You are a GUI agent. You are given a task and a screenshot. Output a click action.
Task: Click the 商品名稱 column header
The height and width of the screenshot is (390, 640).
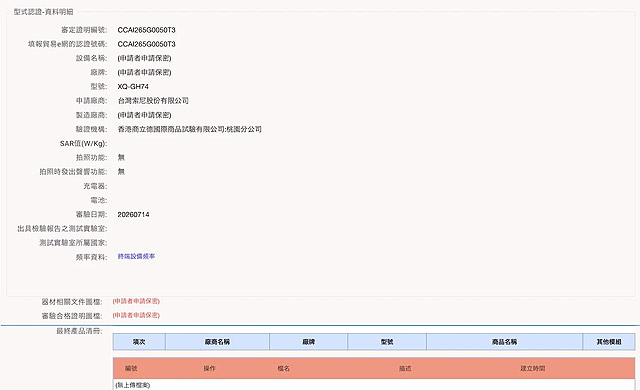point(504,342)
